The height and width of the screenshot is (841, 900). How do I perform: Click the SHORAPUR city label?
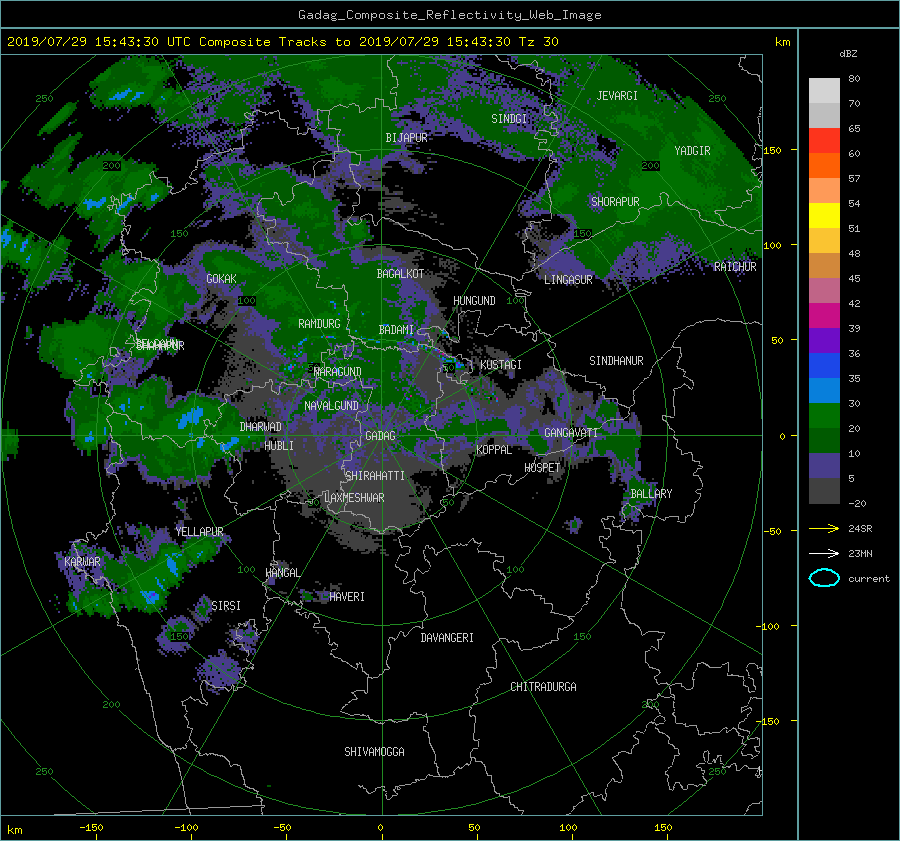coord(615,202)
